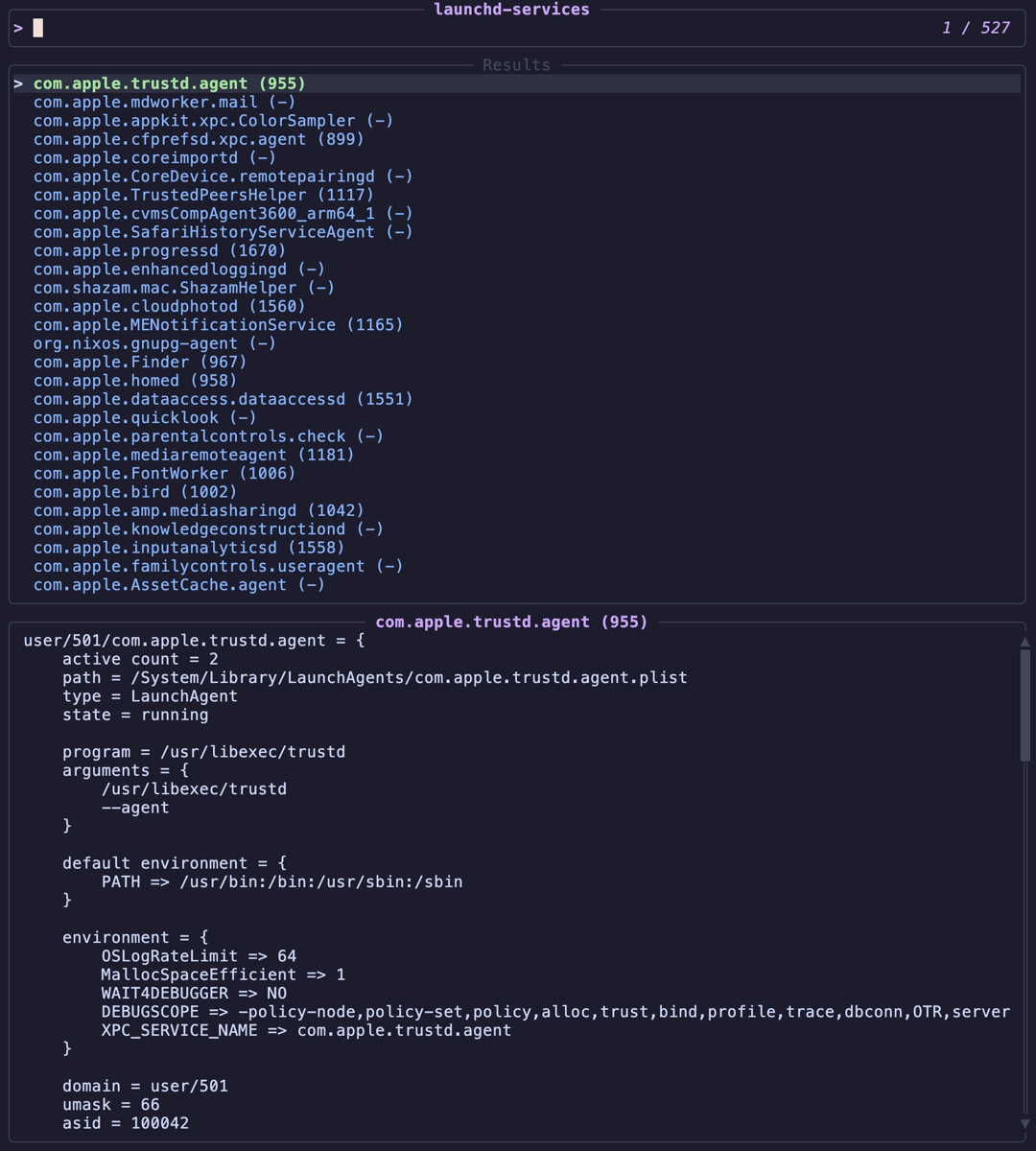
Task: Click 'domain = user/501' line
Action: coord(145,1086)
